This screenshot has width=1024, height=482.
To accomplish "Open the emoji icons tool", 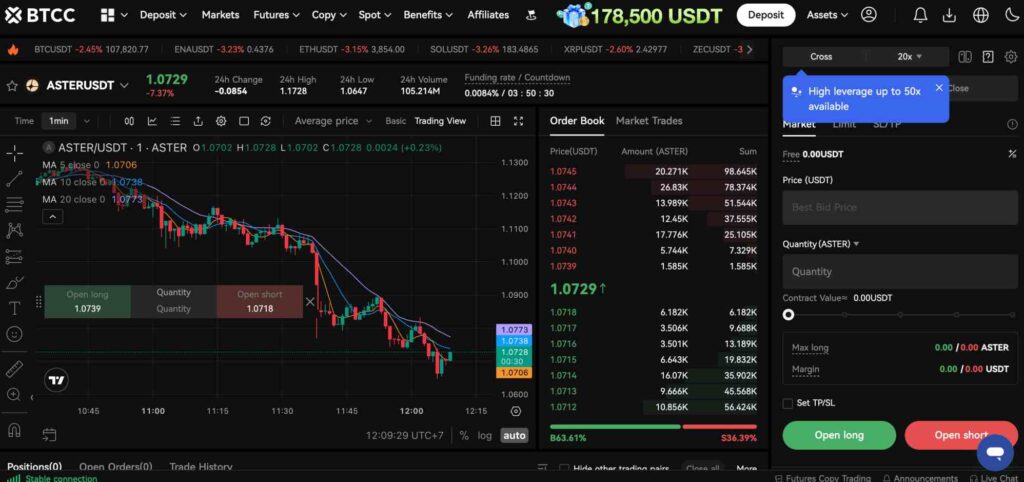I will (14, 334).
